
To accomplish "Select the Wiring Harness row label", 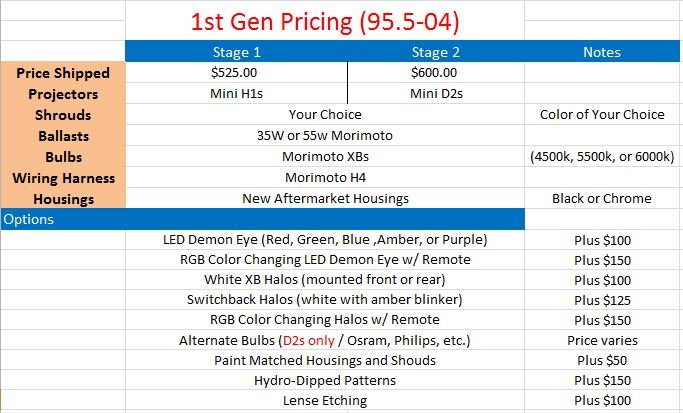I will point(64,178).
